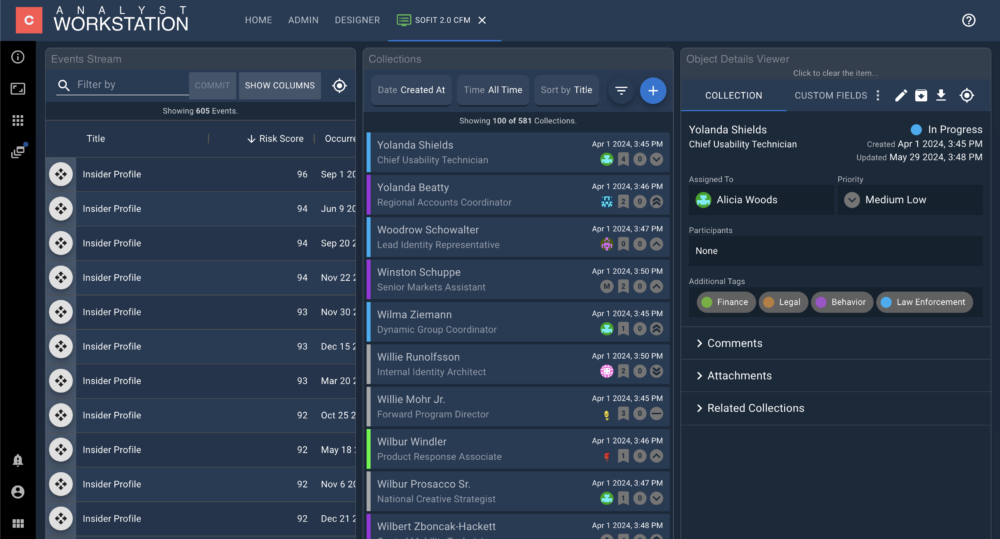Click the bookmark icon on Yolanda Beatty card
1000x539 pixels.
tap(623, 202)
